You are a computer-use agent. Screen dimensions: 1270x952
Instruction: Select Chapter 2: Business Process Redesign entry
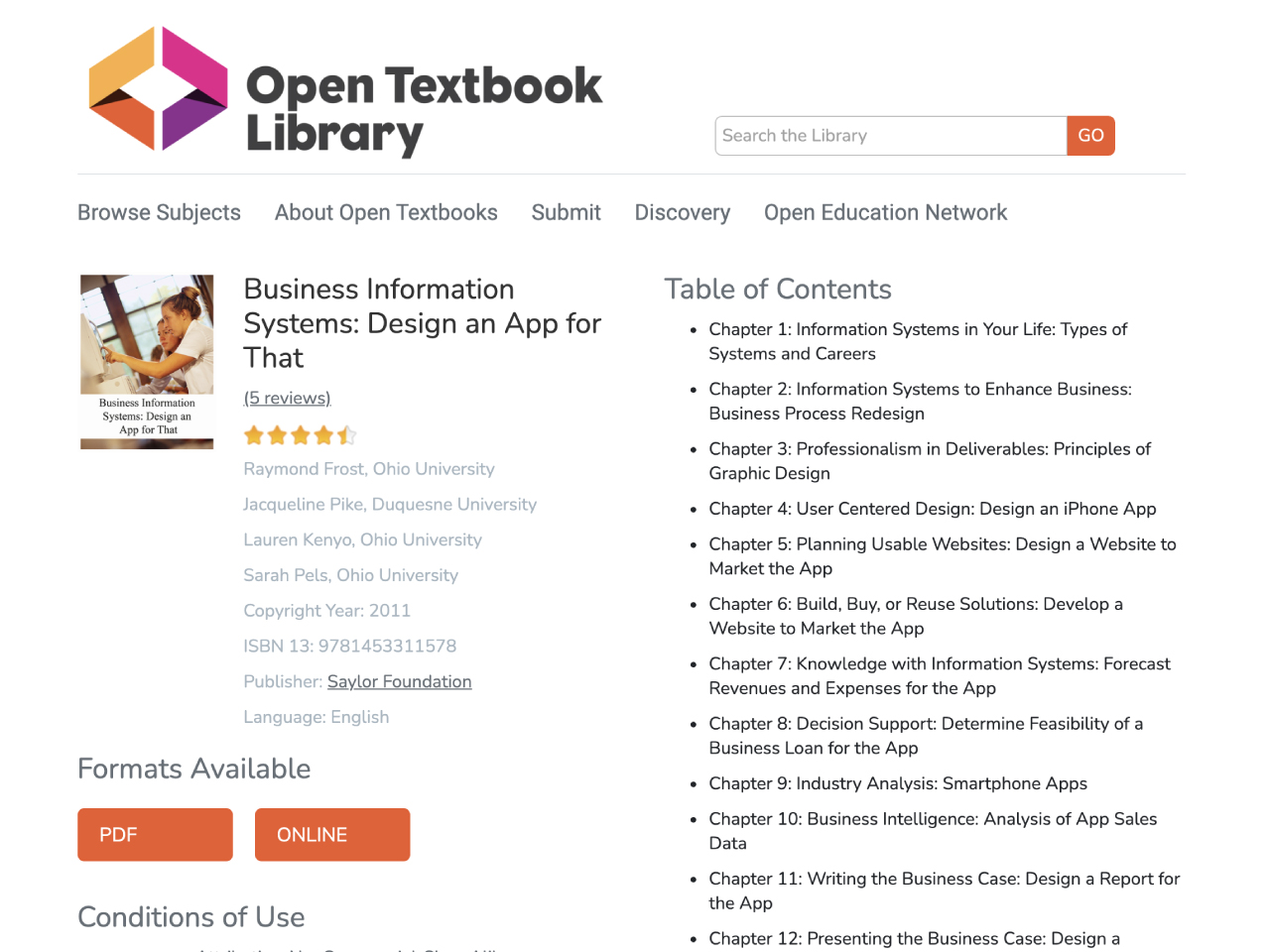point(920,401)
